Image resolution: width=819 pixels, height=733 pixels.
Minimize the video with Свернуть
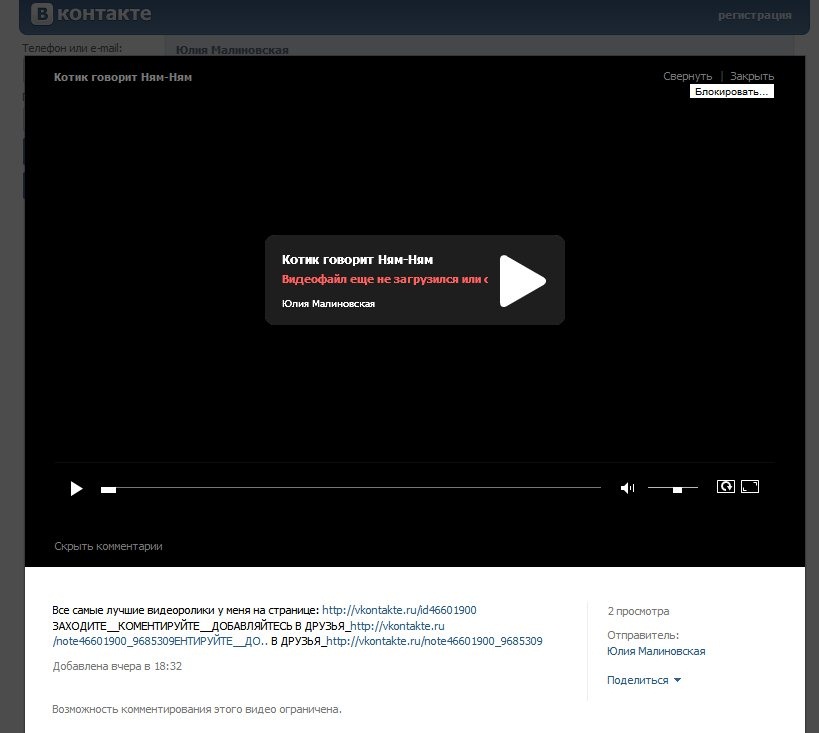pos(687,76)
